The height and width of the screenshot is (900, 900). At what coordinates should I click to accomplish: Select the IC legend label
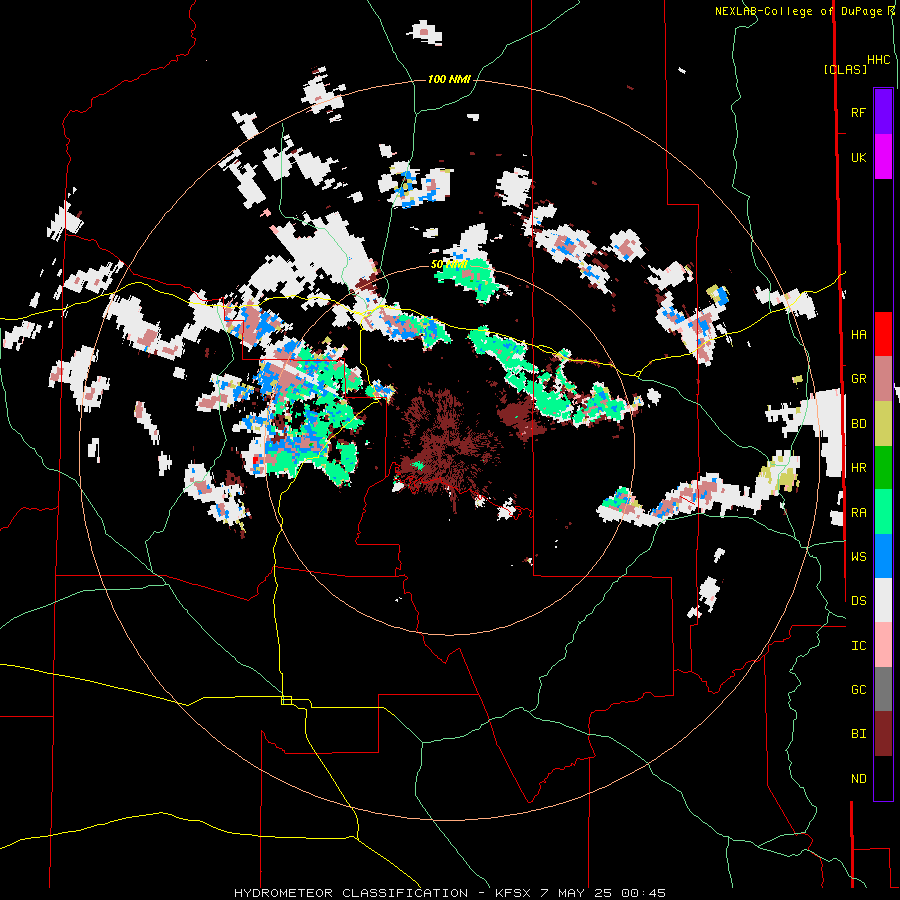pos(858,646)
